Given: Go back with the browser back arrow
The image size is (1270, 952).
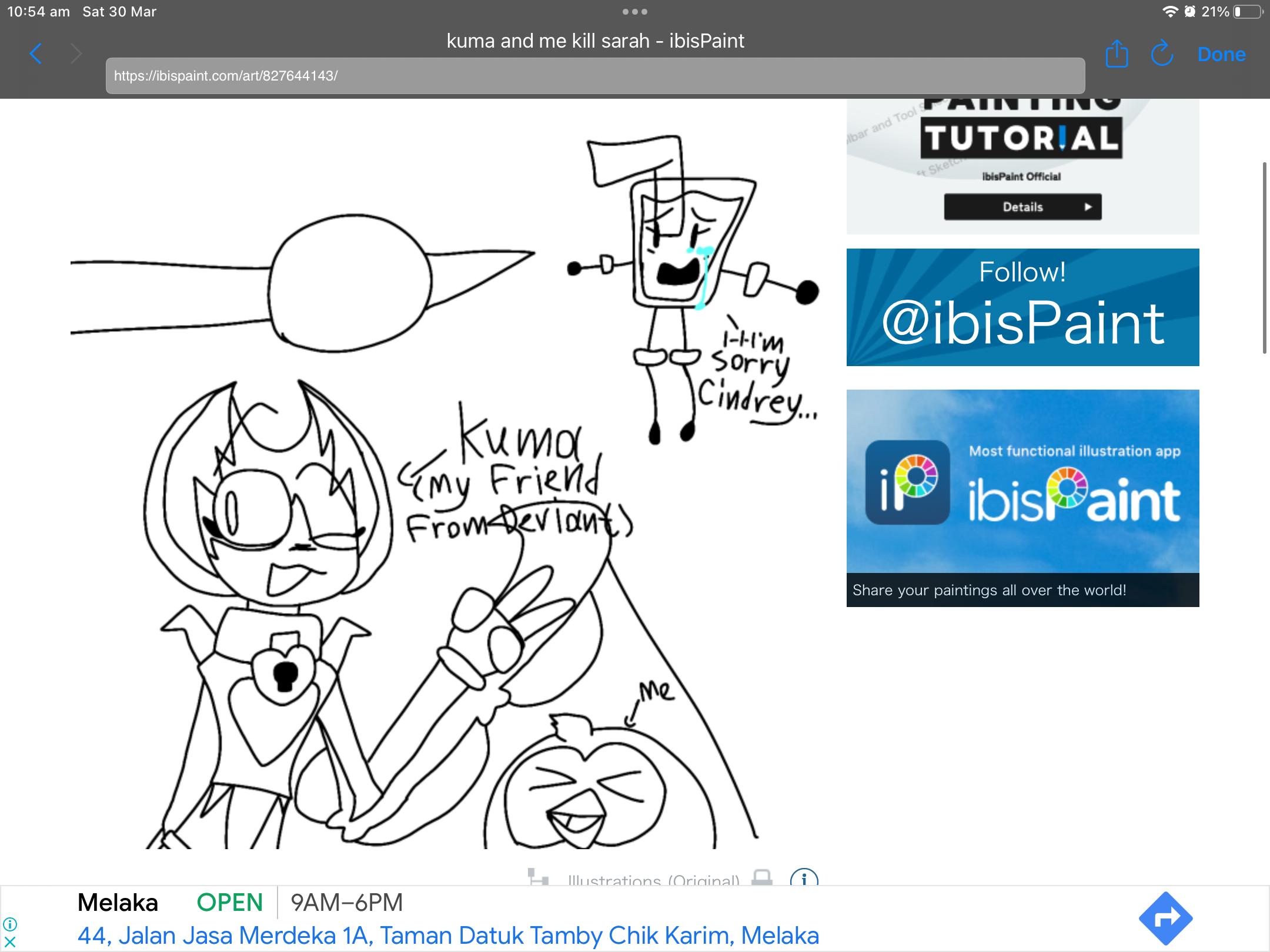Looking at the screenshot, I should pyautogui.click(x=36, y=54).
